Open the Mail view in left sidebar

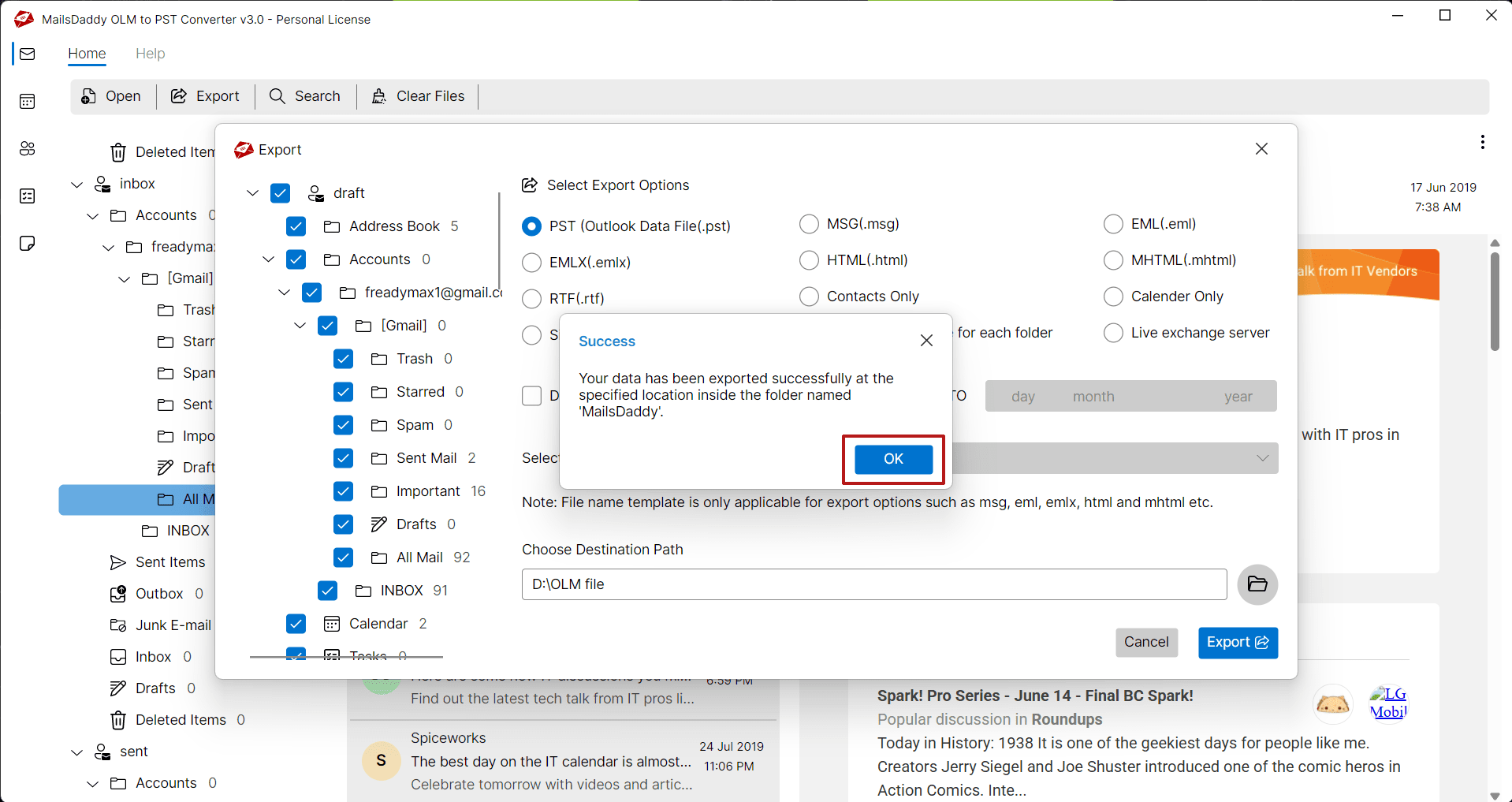(28, 54)
